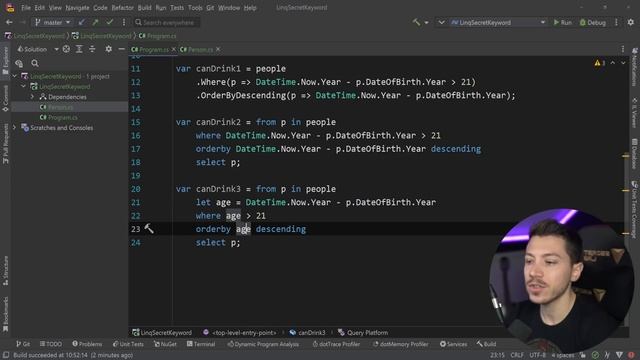Click the Push green arrow icon
The height and width of the screenshot is (360, 640).
(96, 22)
